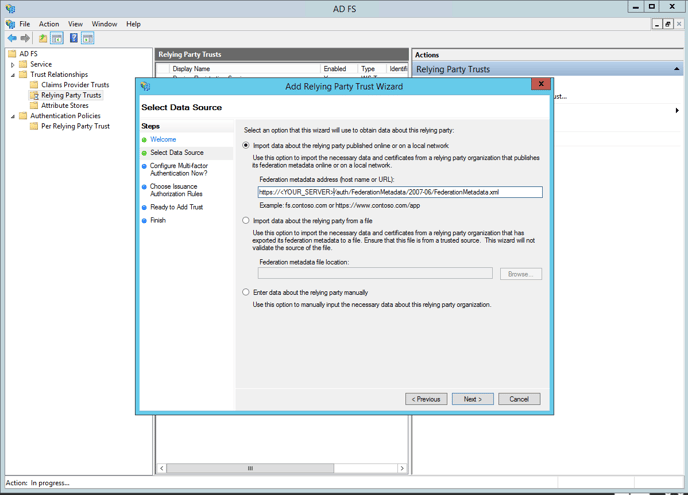Screen dimensions: 688x495
Task: Close the wizard with the red X button
Action: (541, 84)
